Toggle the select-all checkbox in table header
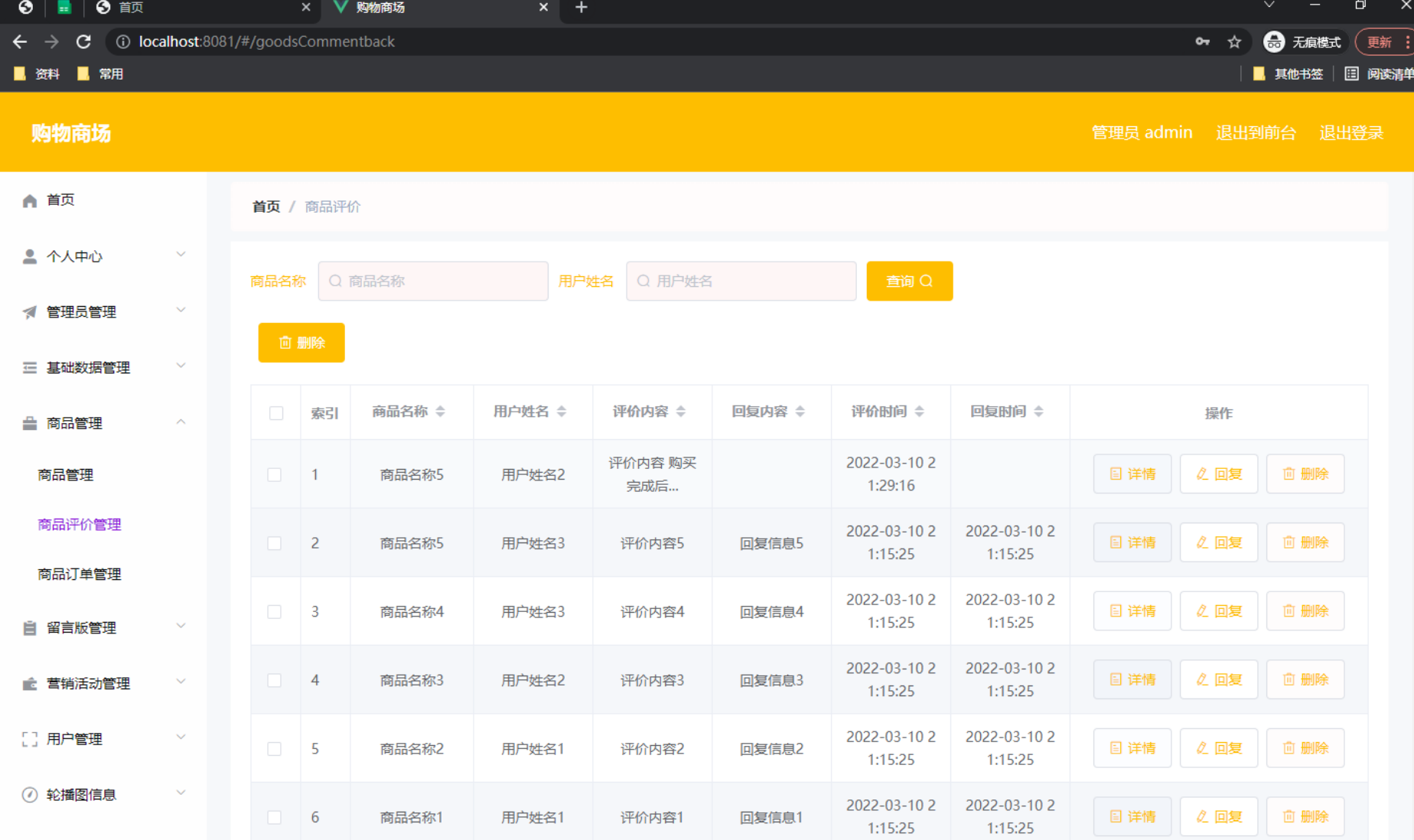This screenshot has width=1414, height=840. tap(276, 413)
